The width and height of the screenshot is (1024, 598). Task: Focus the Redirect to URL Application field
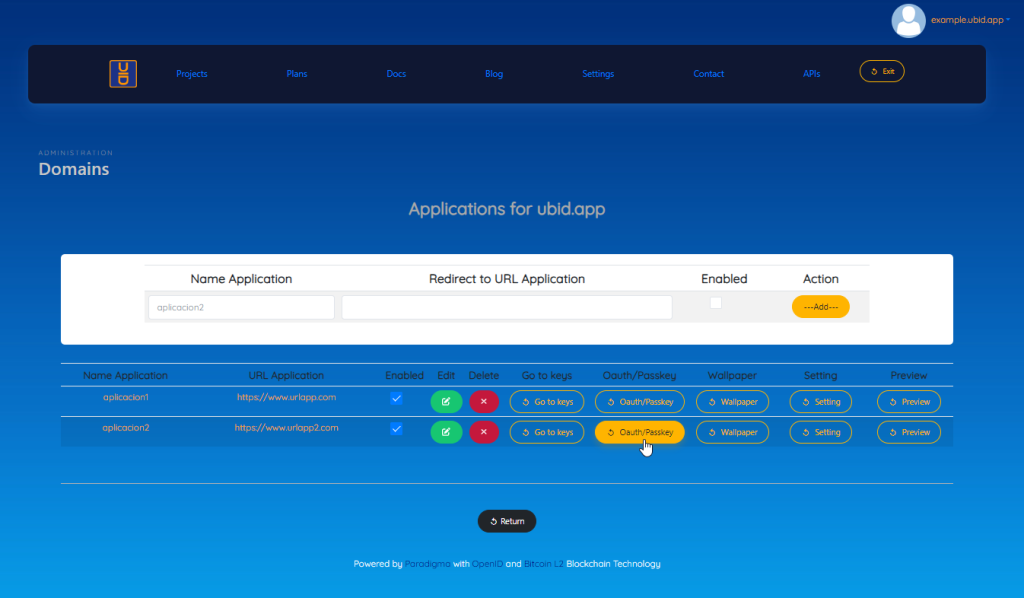(506, 307)
